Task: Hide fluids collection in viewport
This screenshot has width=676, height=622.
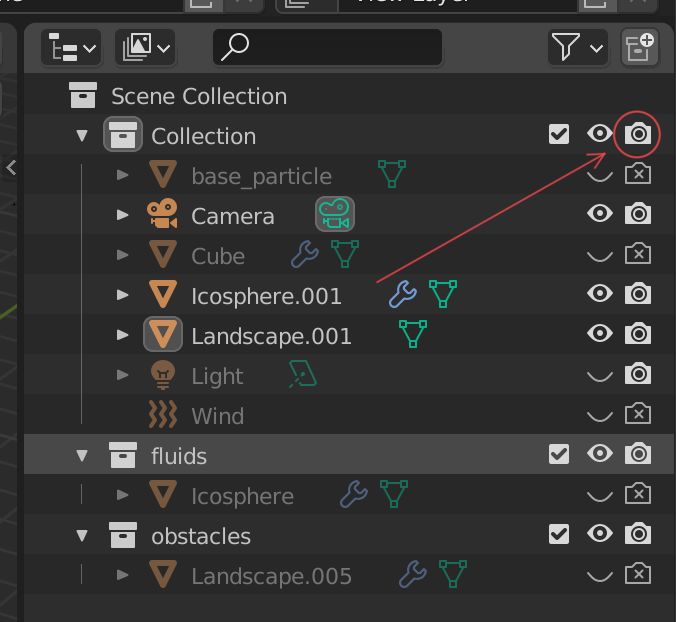Action: [599, 453]
